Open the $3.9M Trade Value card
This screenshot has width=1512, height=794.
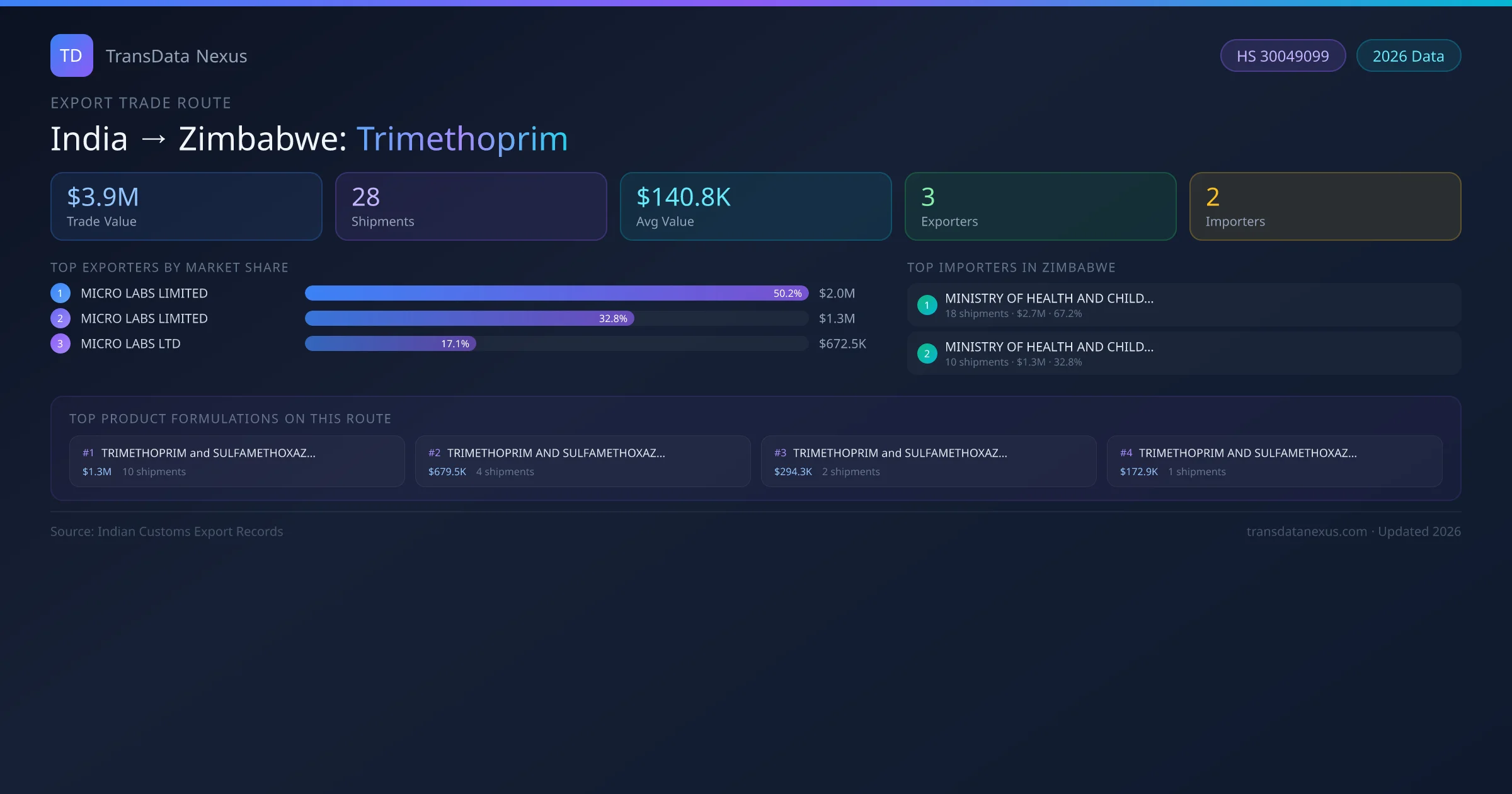(x=186, y=206)
